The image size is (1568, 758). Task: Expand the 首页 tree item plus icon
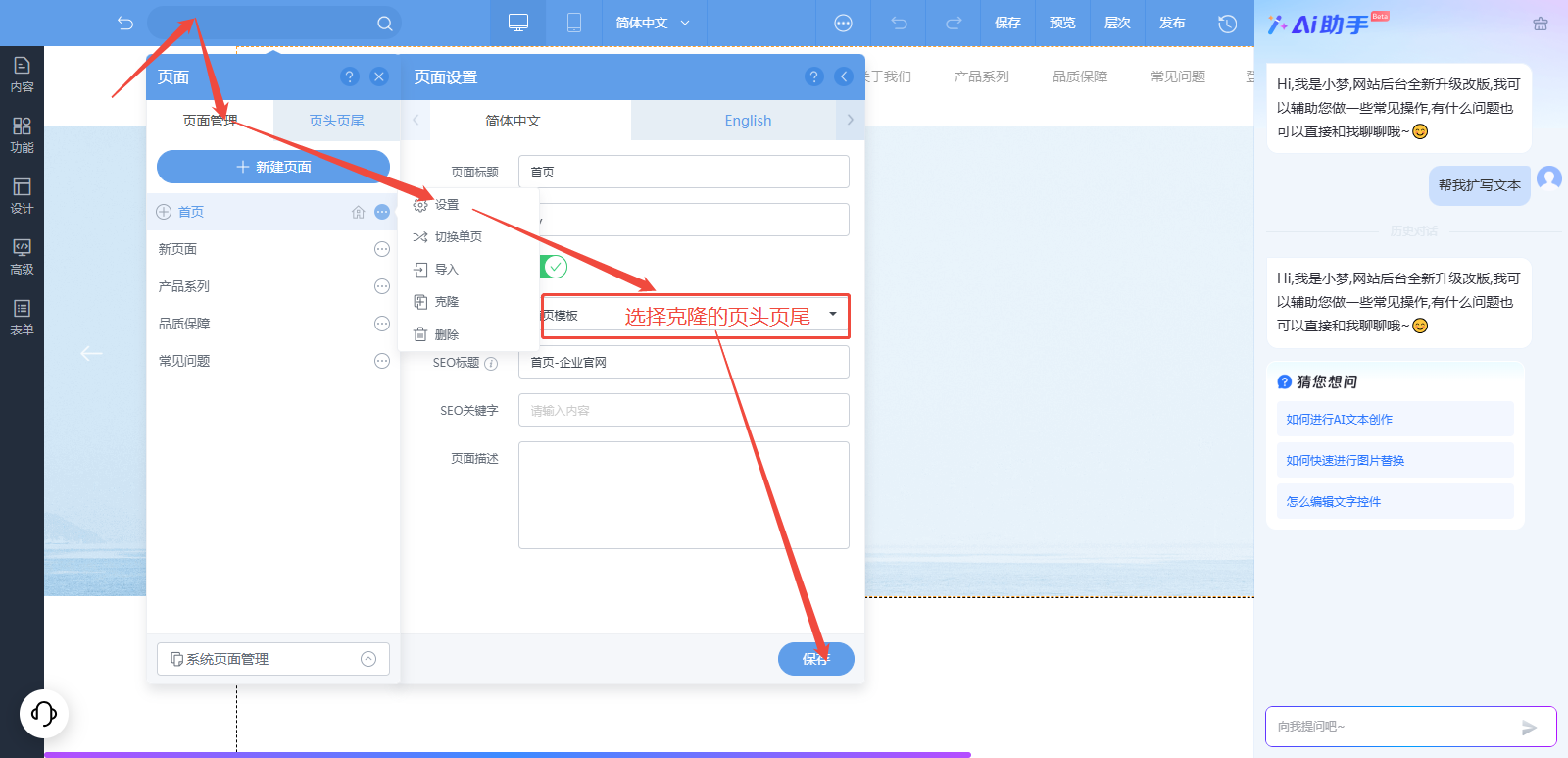coord(164,212)
